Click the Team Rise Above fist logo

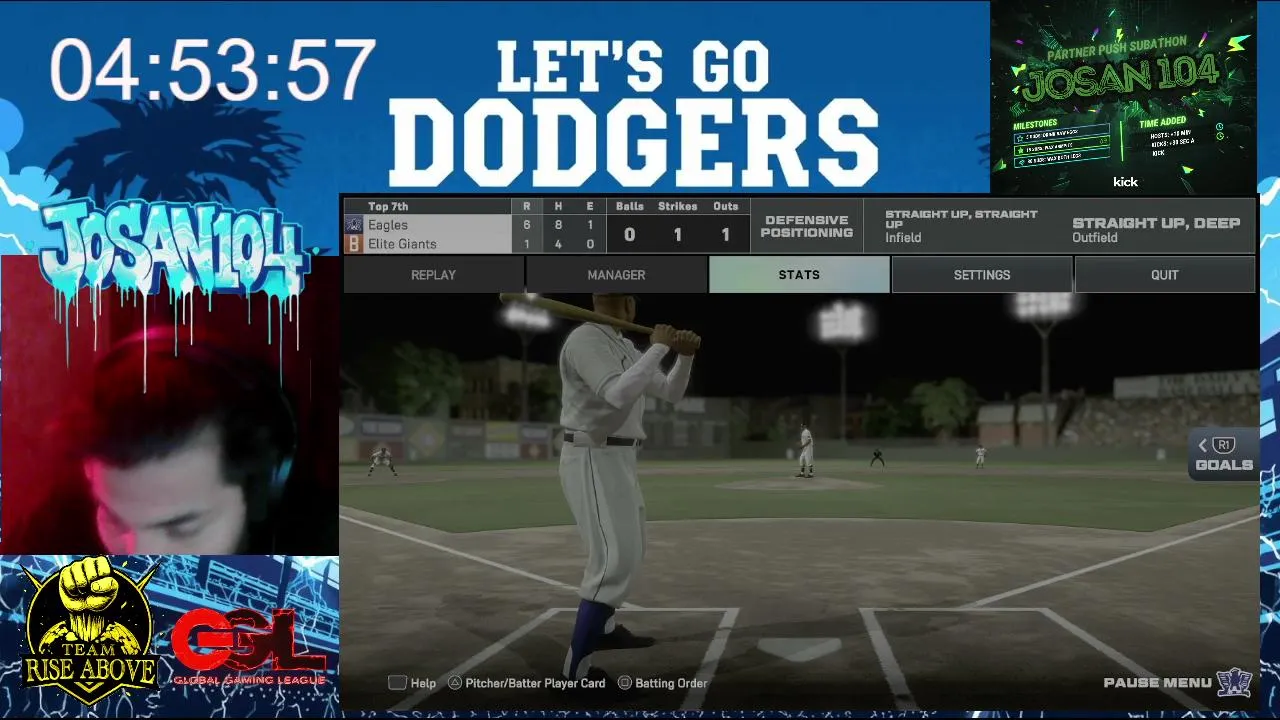click(x=90, y=632)
